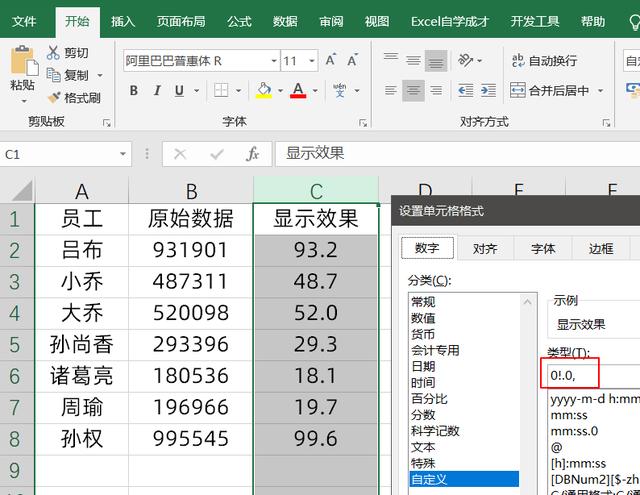
Task: Select align right icon
Action: coord(436,90)
